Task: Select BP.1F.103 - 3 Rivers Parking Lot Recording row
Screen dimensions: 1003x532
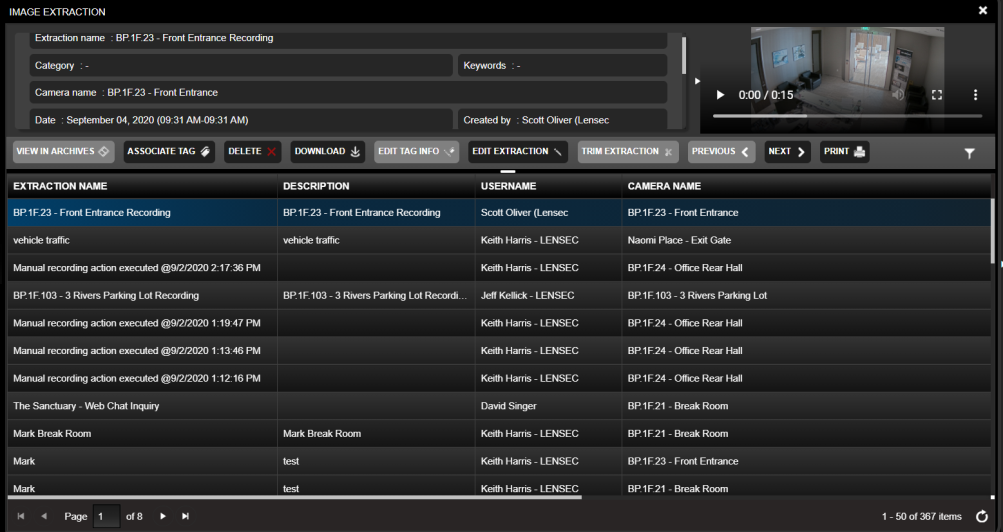Action: coord(499,295)
